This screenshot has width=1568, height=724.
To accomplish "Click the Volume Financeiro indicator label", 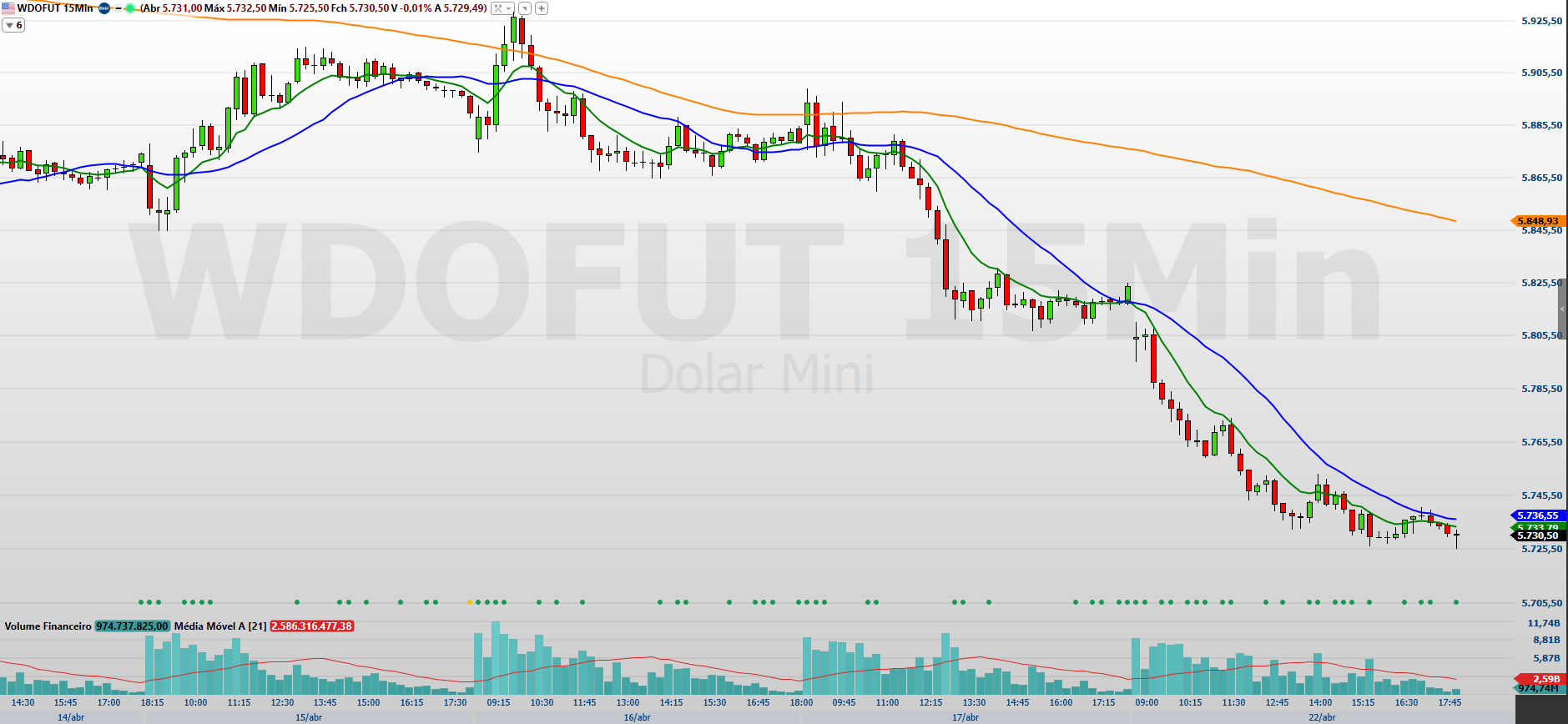I will click(48, 626).
